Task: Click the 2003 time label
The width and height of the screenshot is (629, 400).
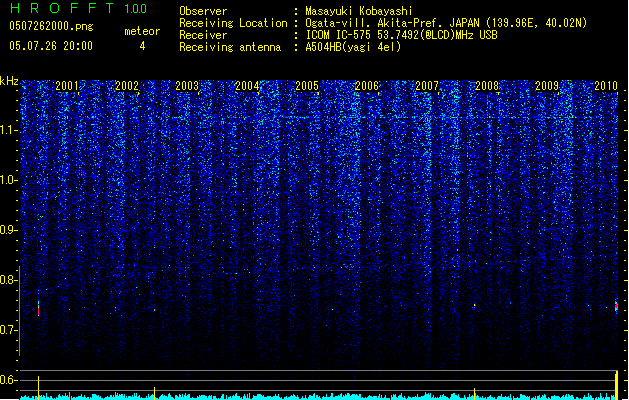Action: (187, 85)
